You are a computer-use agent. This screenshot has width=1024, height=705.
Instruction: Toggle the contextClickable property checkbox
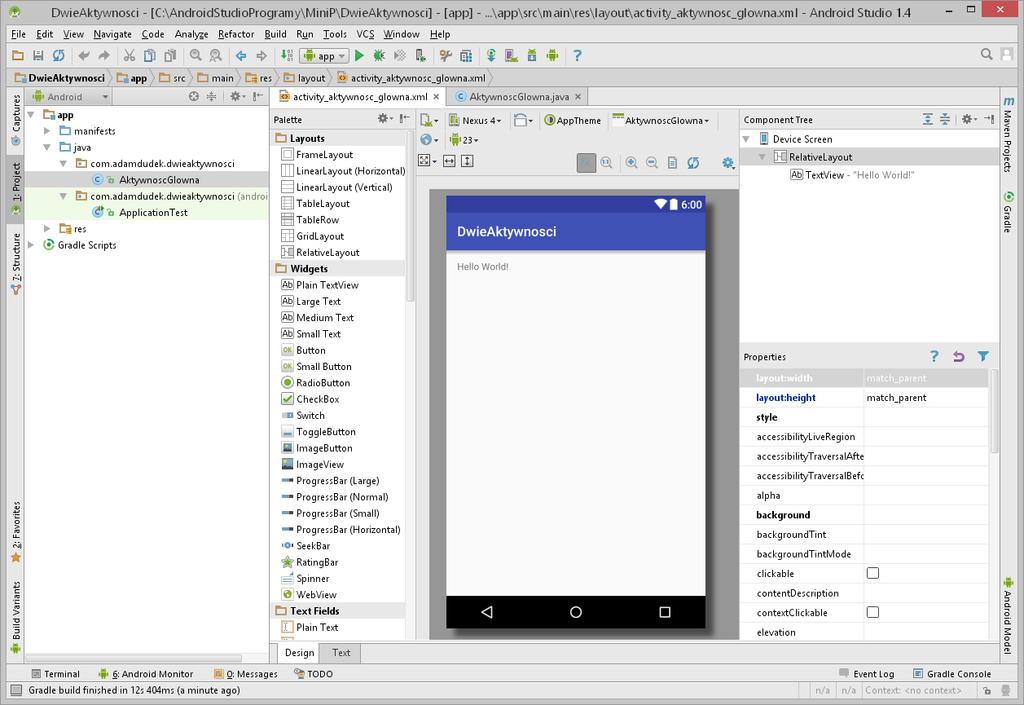click(872, 612)
